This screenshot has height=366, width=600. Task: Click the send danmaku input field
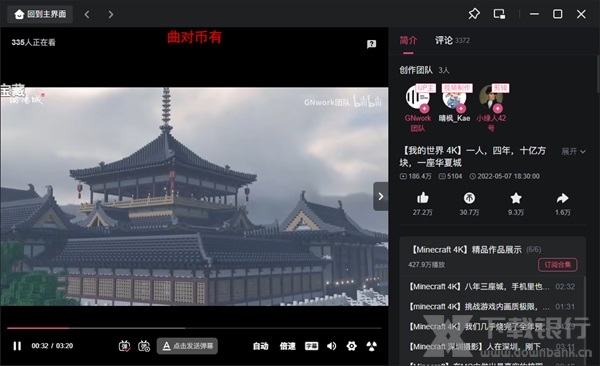(188, 346)
